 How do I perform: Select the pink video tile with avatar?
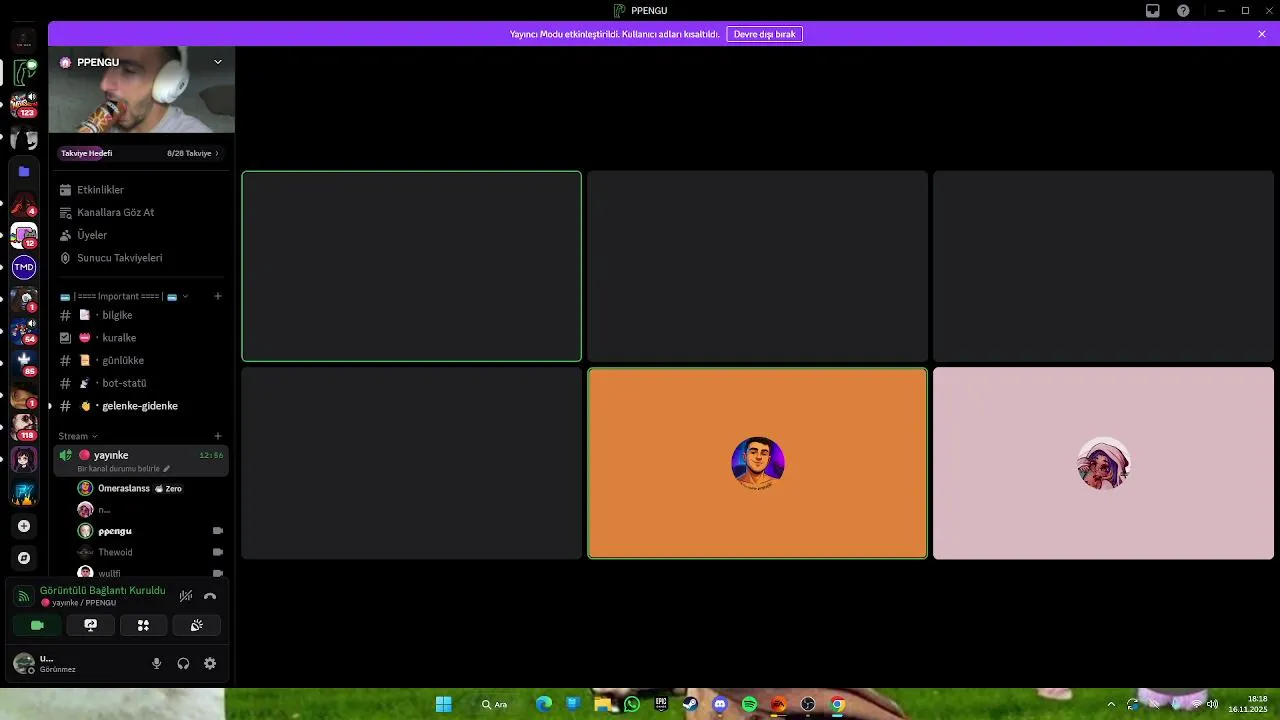1103,463
